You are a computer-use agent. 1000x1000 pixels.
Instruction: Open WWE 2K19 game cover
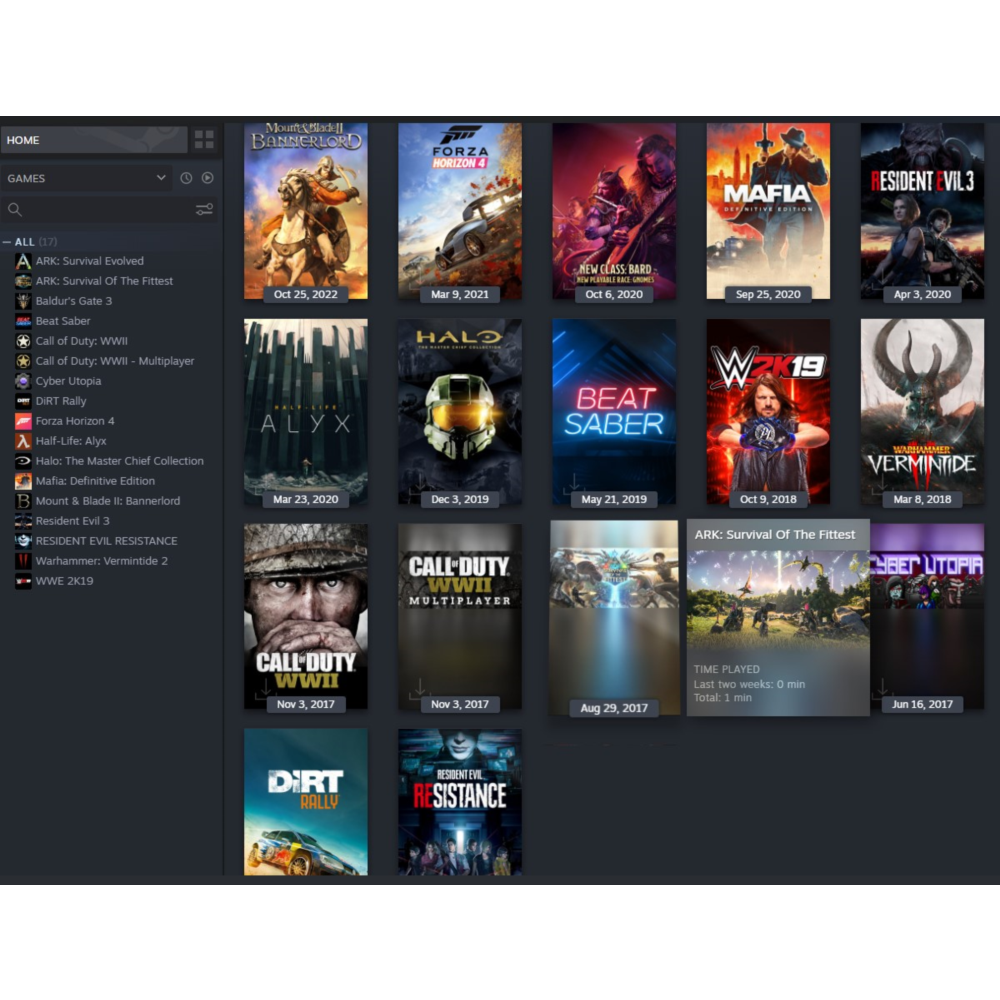[768, 411]
